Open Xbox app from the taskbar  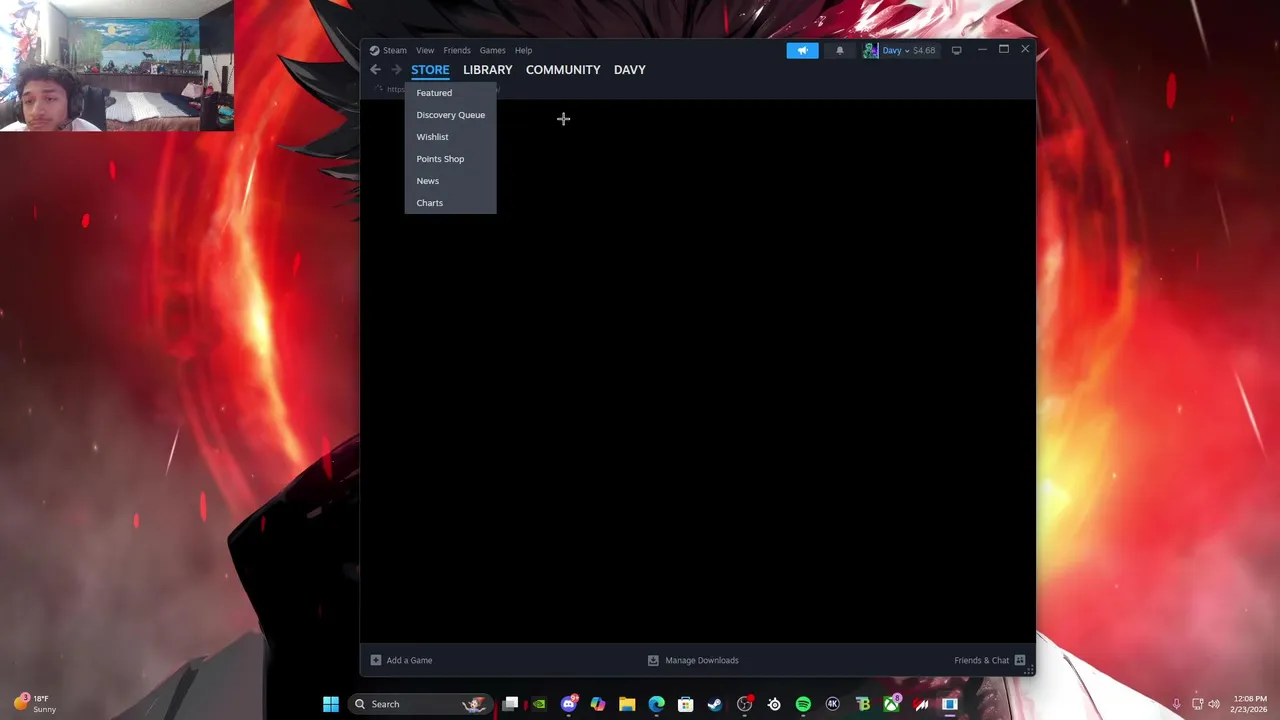(891, 704)
